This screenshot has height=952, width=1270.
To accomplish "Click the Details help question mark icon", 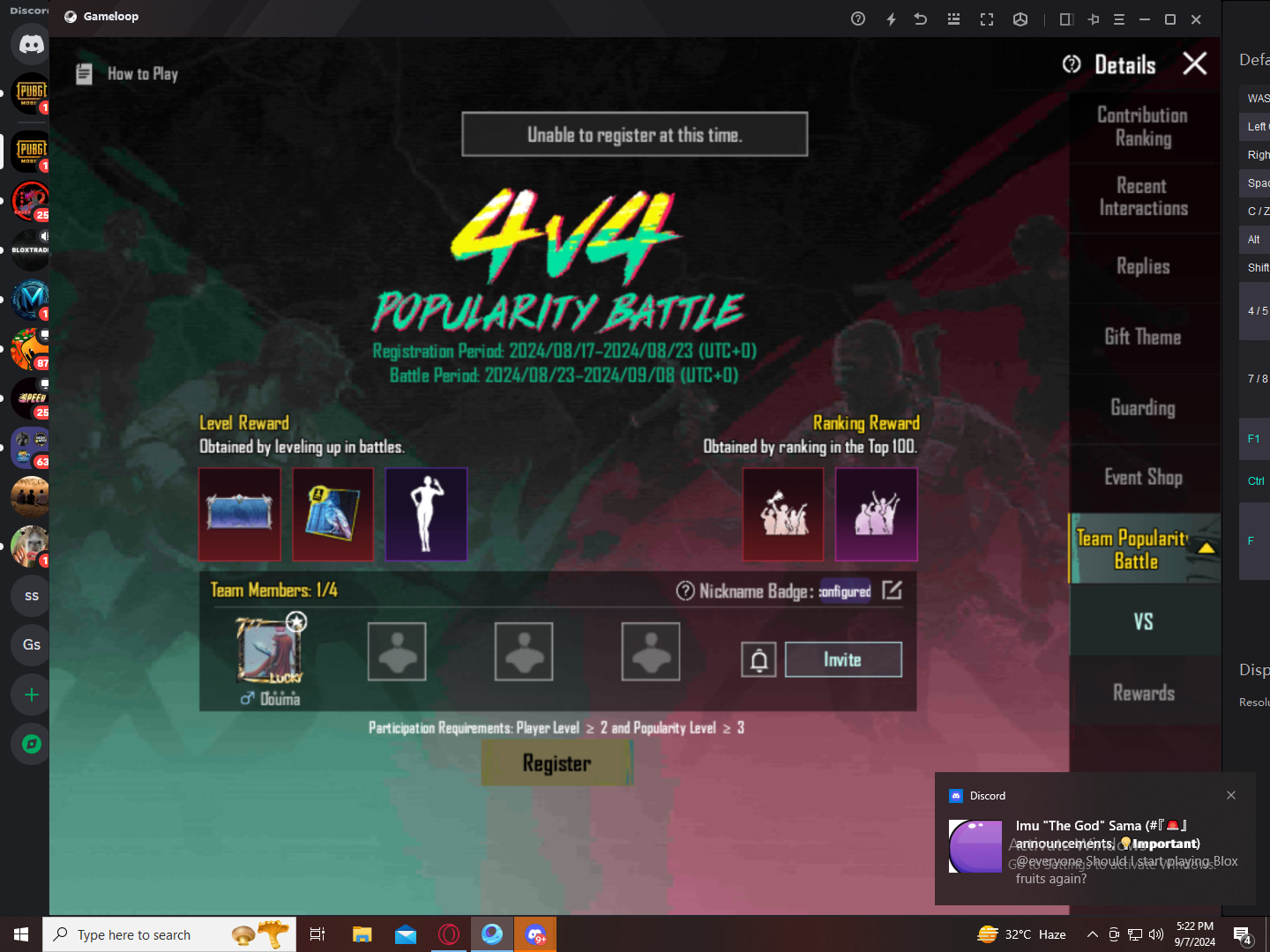I will click(1071, 63).
